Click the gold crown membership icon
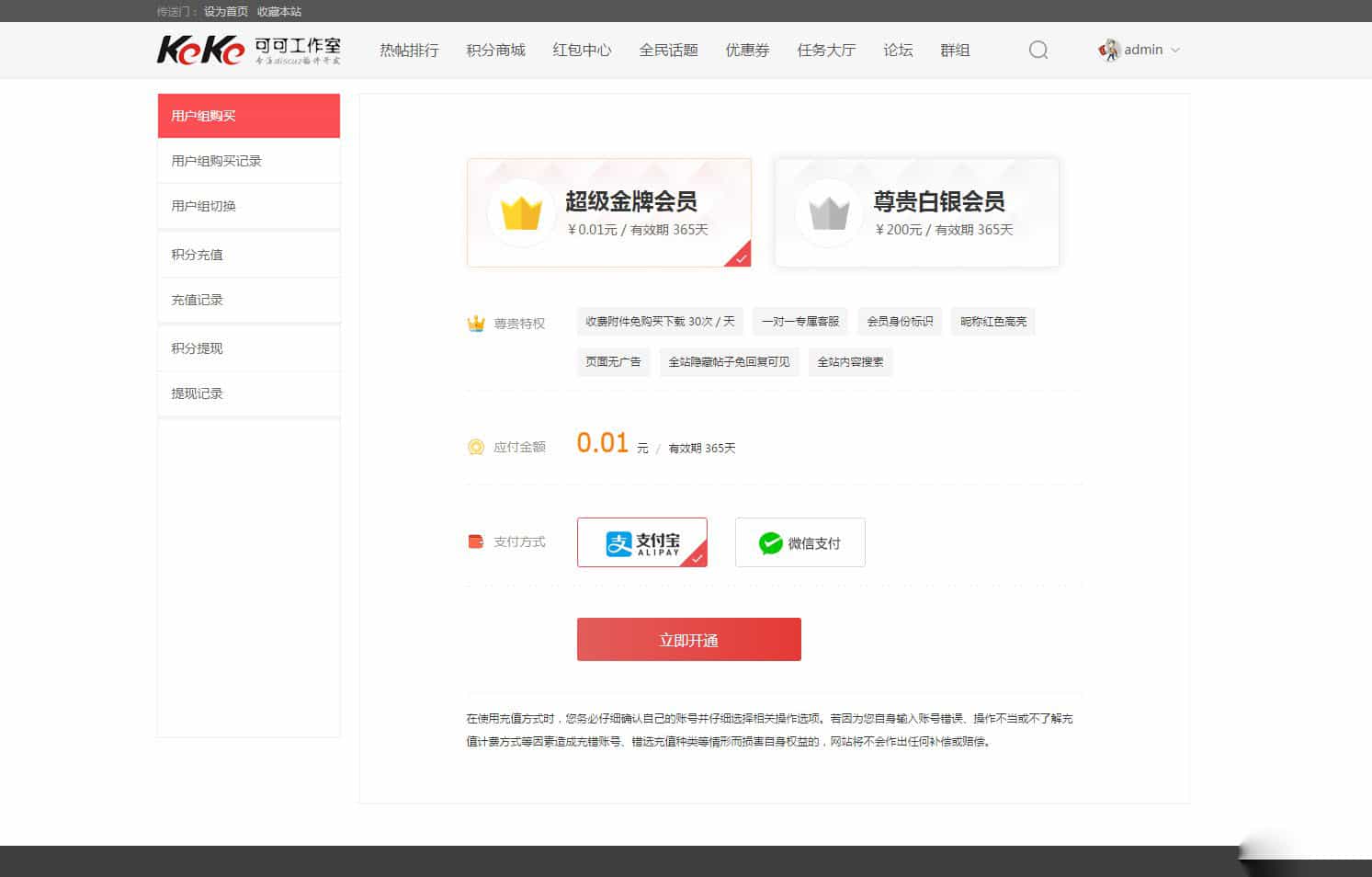 pos(521,213)
